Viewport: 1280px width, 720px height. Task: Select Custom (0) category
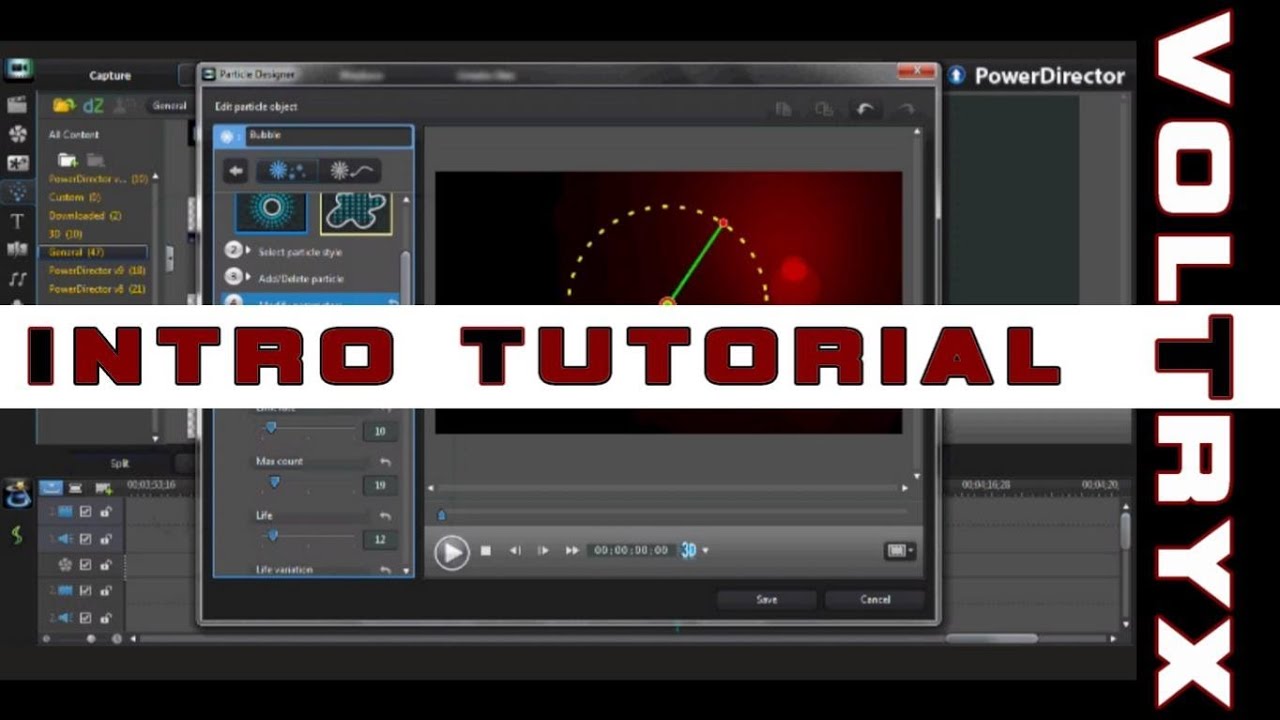coord(75,198)
